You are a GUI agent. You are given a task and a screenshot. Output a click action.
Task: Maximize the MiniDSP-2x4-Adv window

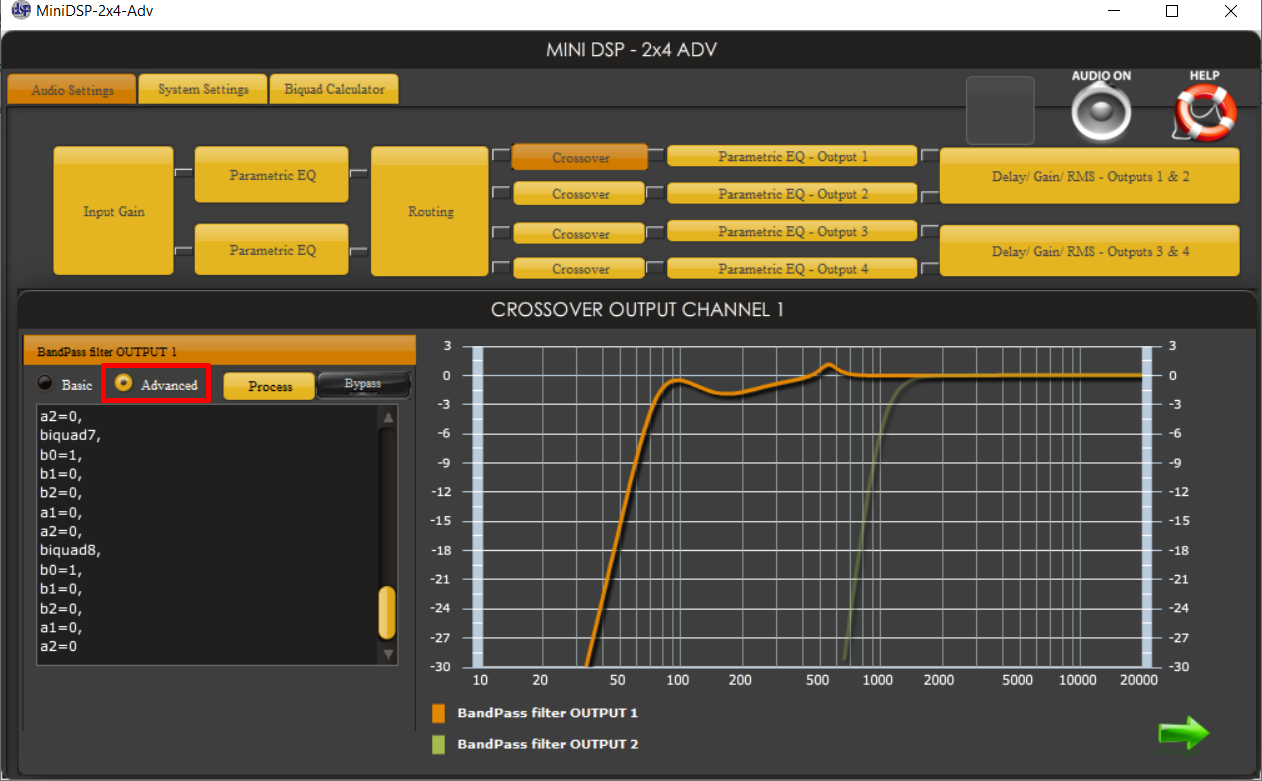pyautogui.click(x=1173, y=11)
